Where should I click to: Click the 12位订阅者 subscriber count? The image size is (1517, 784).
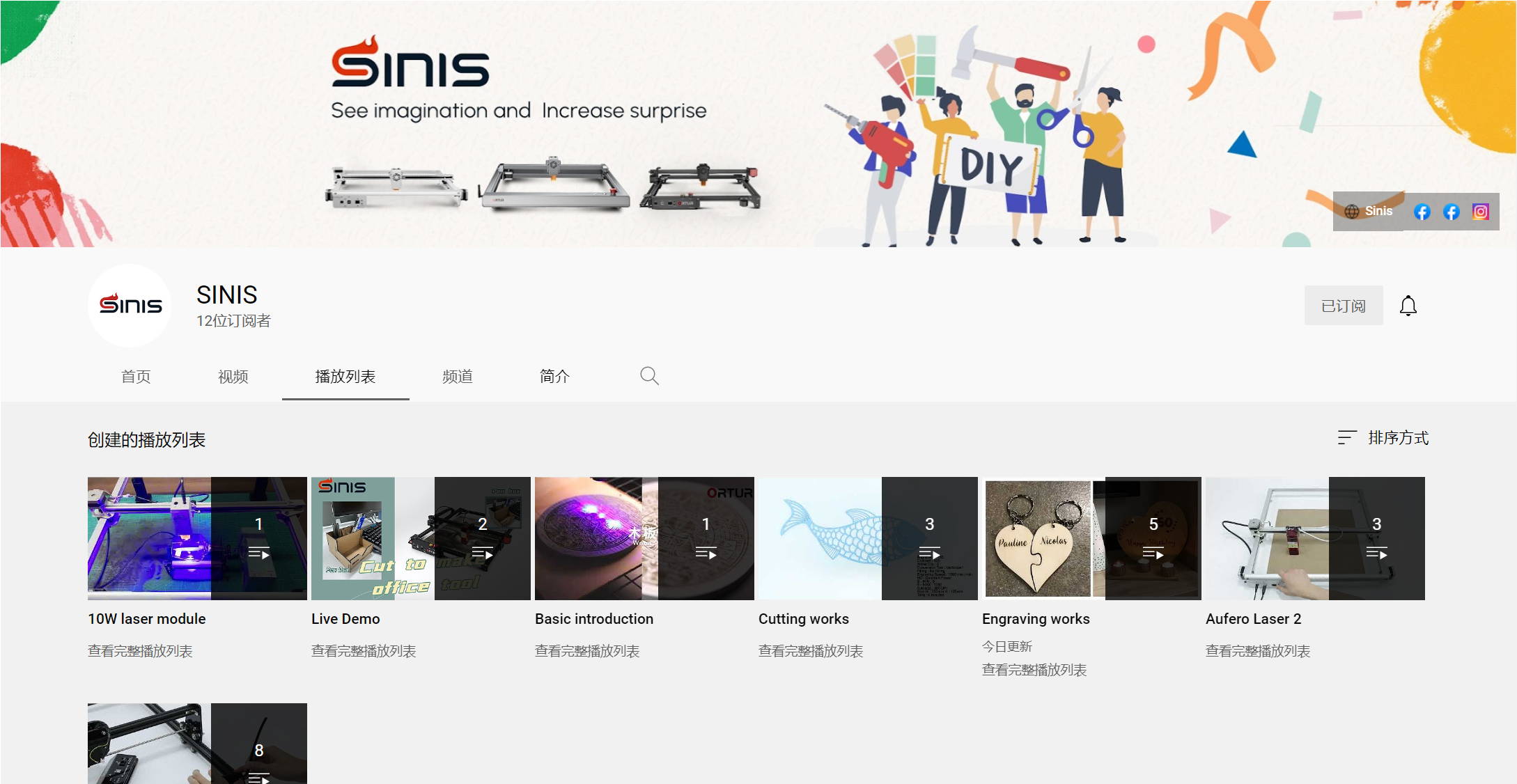tap(233, 321)
